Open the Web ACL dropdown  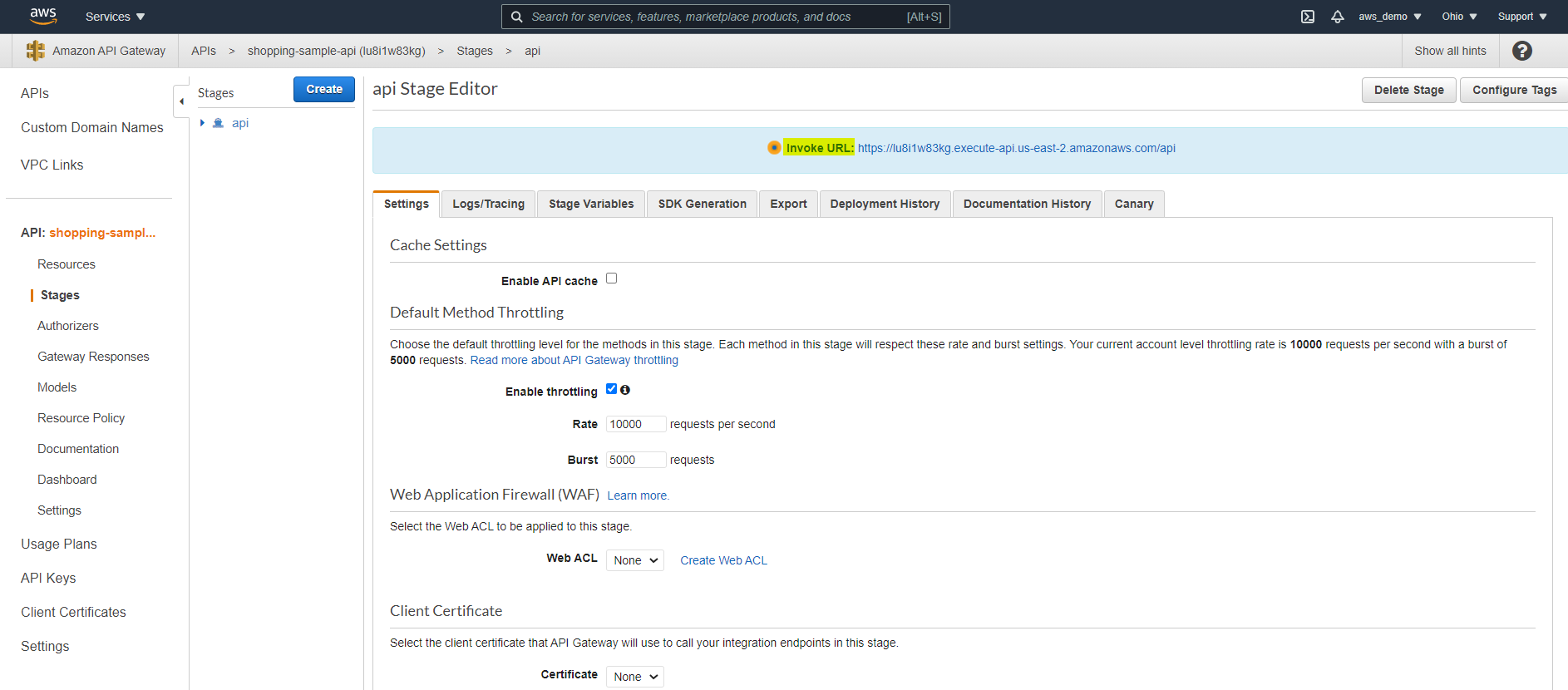(x=635, y=560)
